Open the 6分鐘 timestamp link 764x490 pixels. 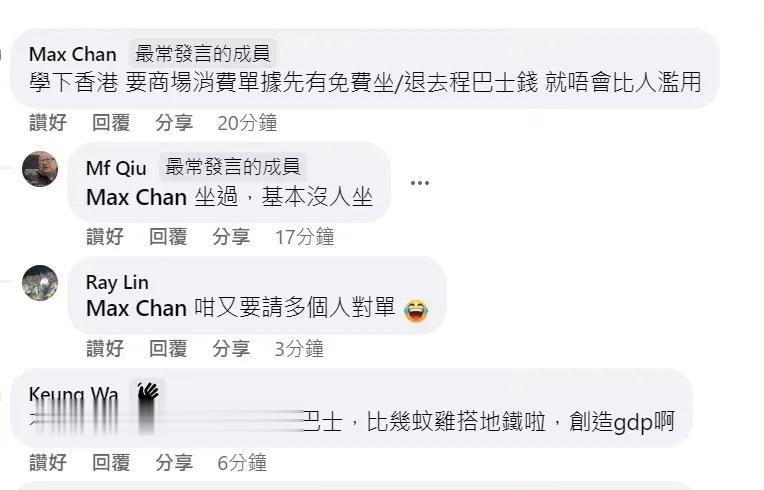(x=242, y=463)
